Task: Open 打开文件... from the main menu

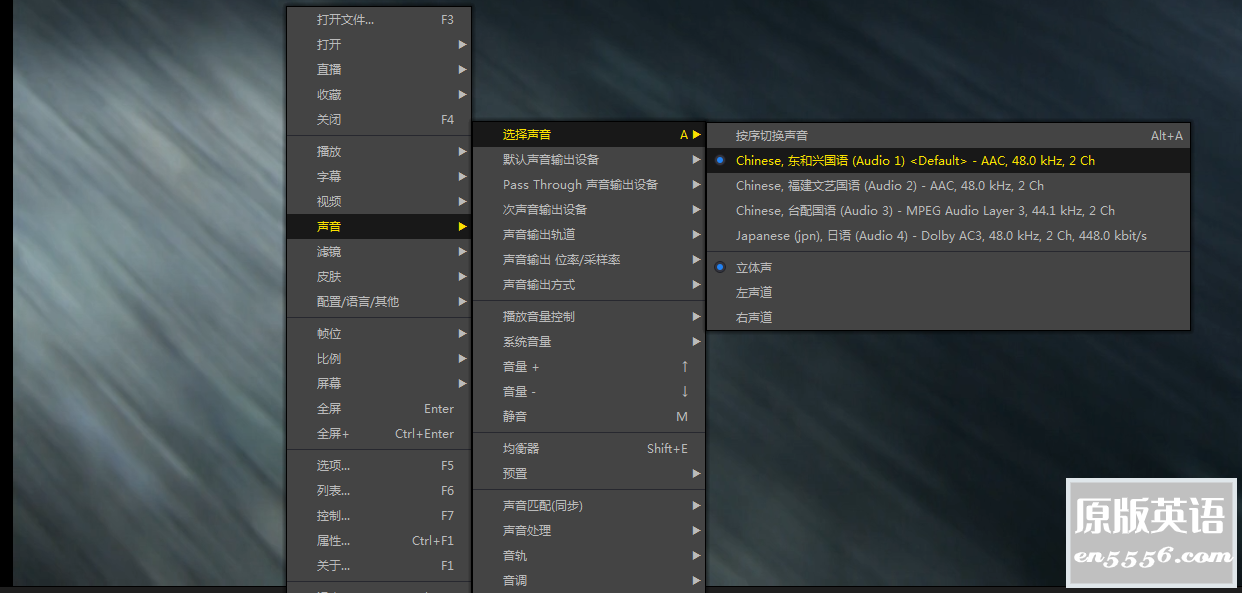Action: pyautogui.click(x=345, y=20)
